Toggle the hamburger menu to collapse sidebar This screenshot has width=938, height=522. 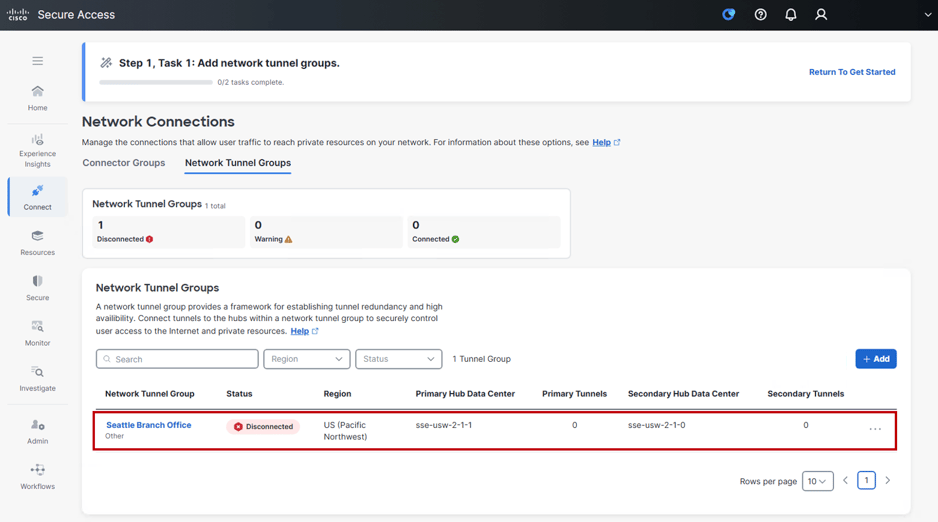pyautogui.click(x=37, y=61)
